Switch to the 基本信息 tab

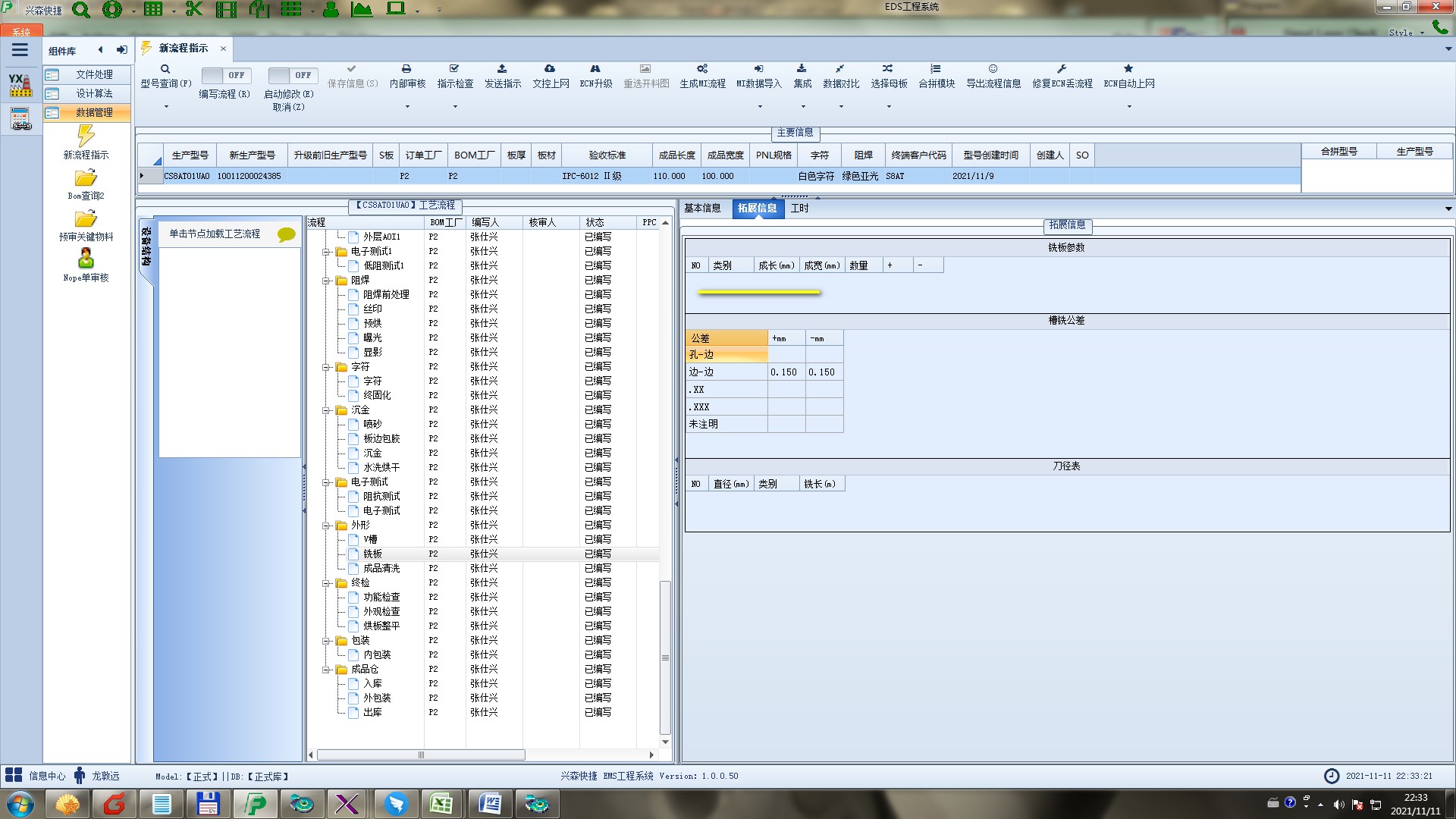pos(702,208)
